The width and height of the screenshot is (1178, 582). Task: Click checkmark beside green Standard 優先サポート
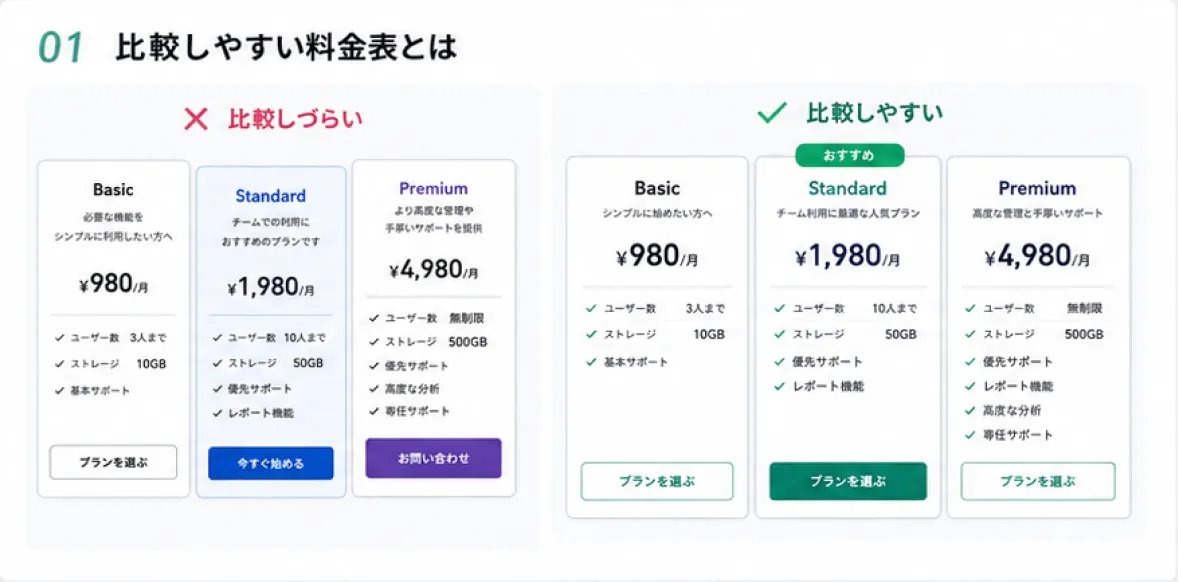(x=780, y=361)
